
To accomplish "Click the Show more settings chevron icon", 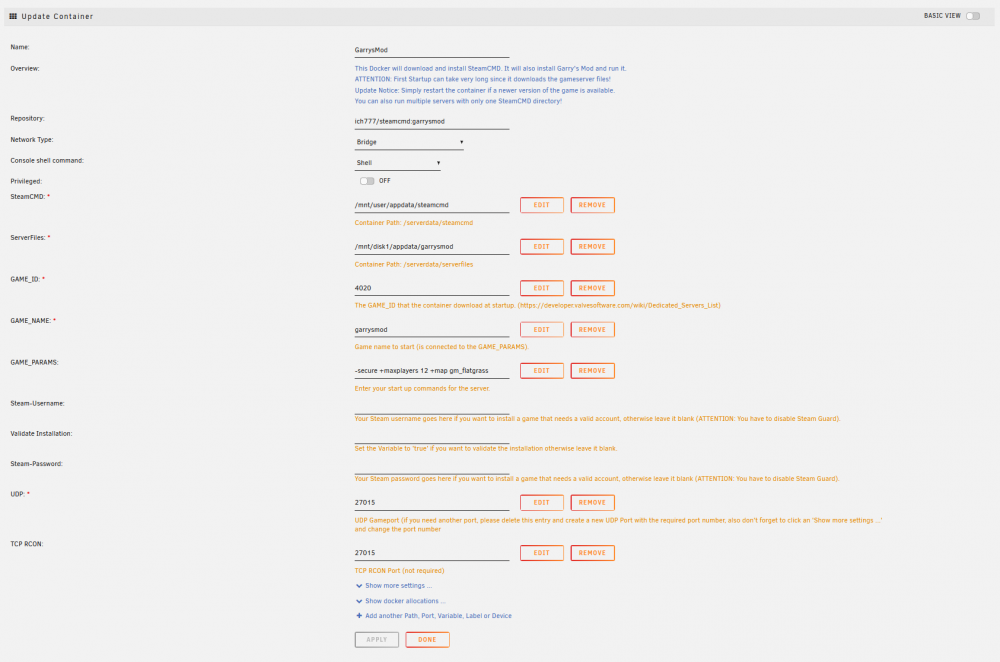I will [359, 586].
